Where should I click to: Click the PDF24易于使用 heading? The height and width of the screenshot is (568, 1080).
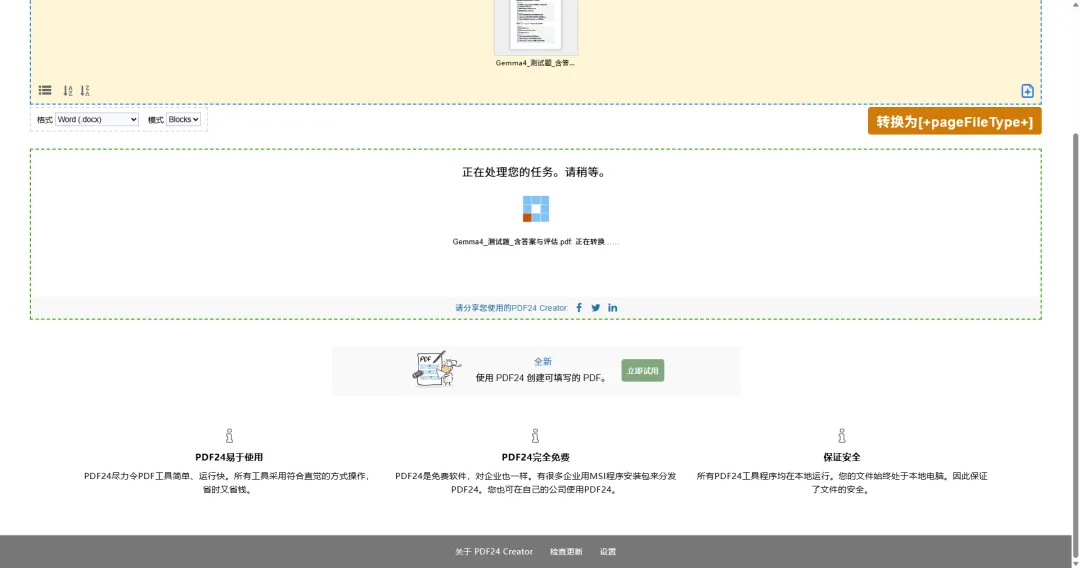(229, 457)
